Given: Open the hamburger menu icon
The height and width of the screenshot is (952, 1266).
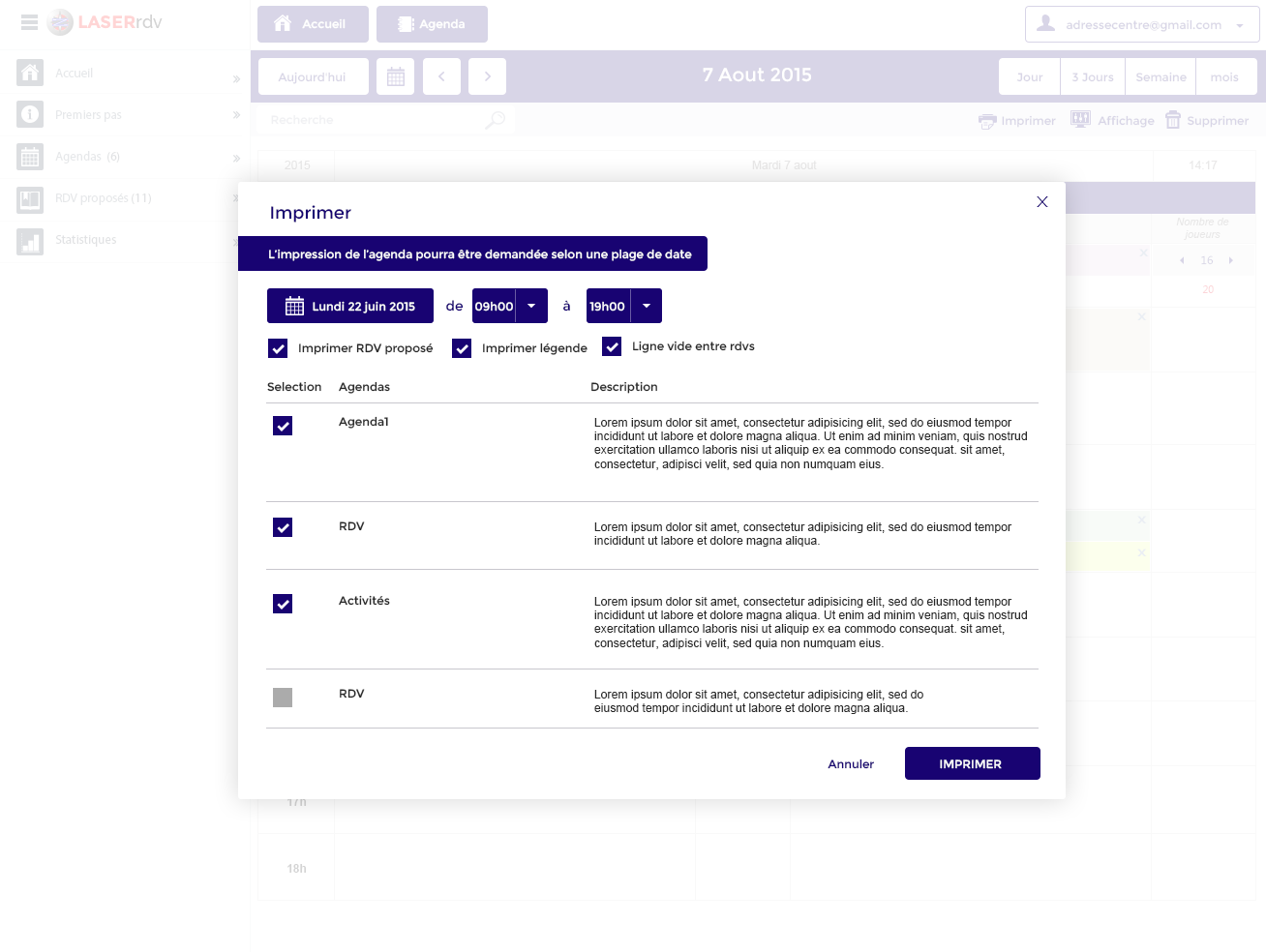Looking at the screenshot, I should coord(29,22).
